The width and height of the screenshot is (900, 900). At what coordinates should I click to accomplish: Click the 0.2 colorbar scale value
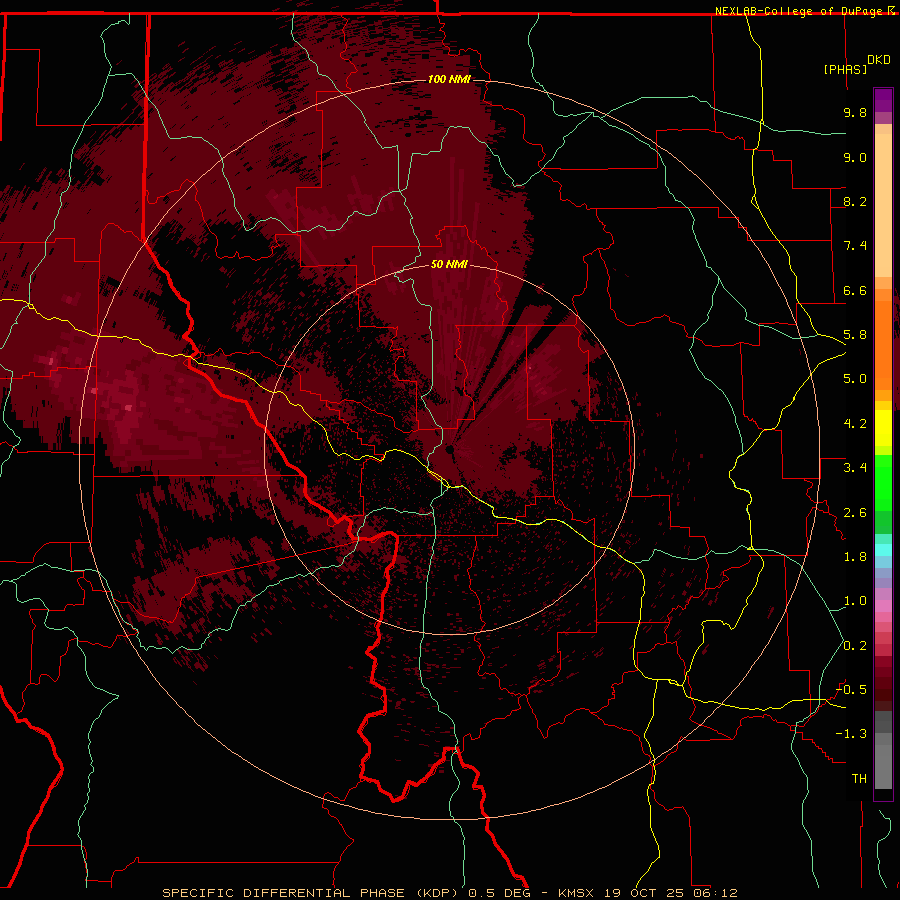(x=855, y=646)
